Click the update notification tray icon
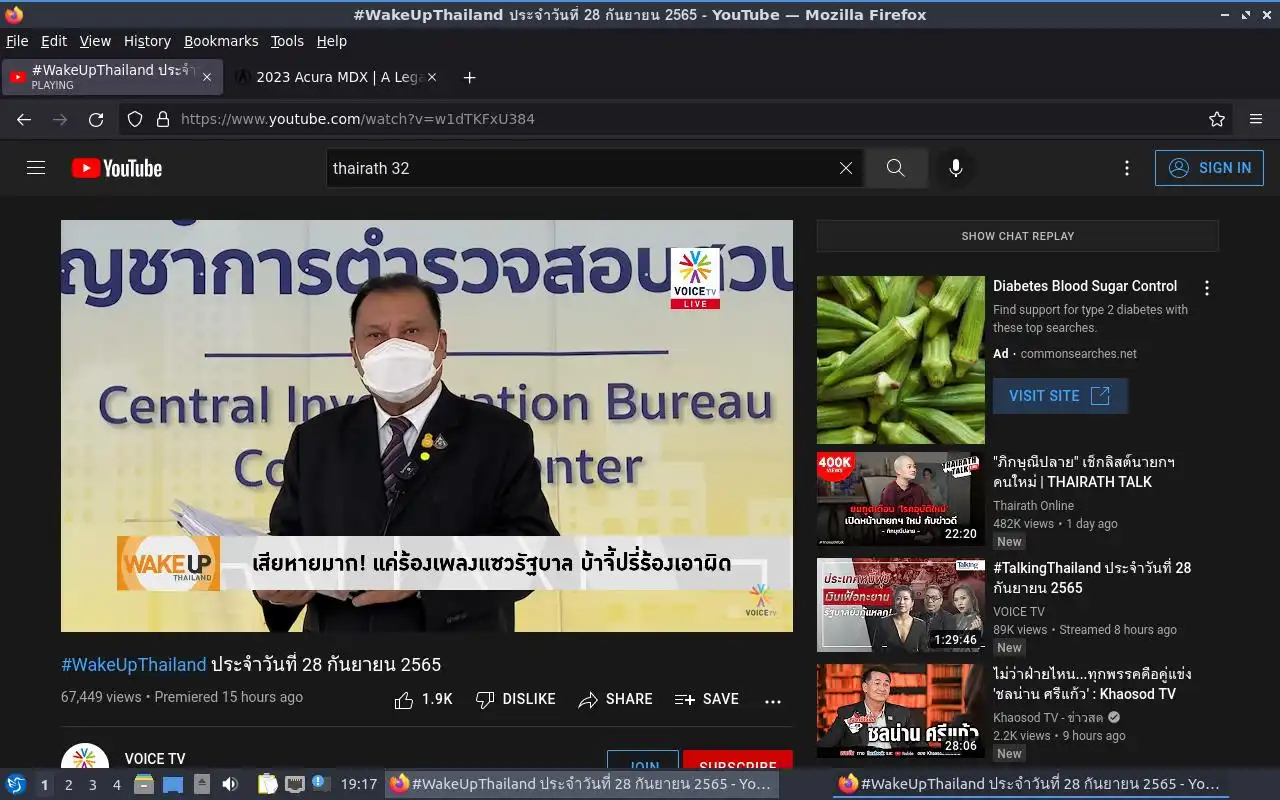The width and height of the screenshot is (1280, 800). [x=319, y=783]
